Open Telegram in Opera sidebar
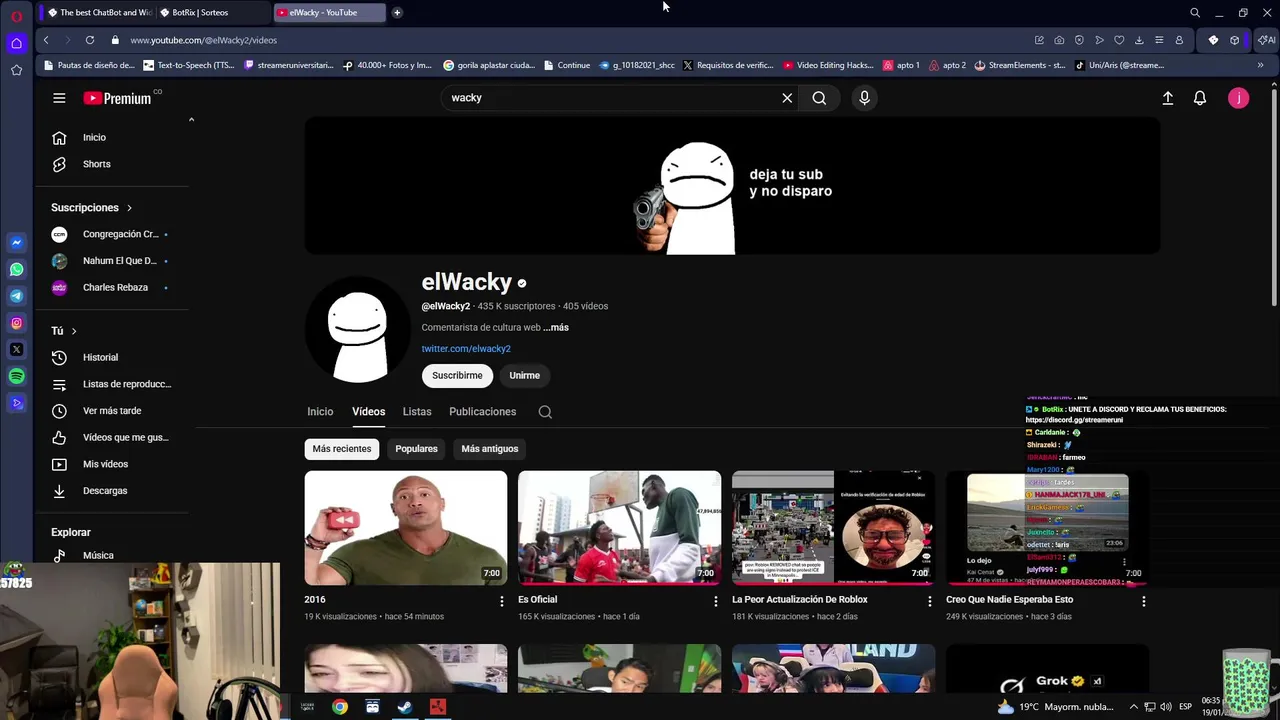1280x720 pixels. [16, 296]
